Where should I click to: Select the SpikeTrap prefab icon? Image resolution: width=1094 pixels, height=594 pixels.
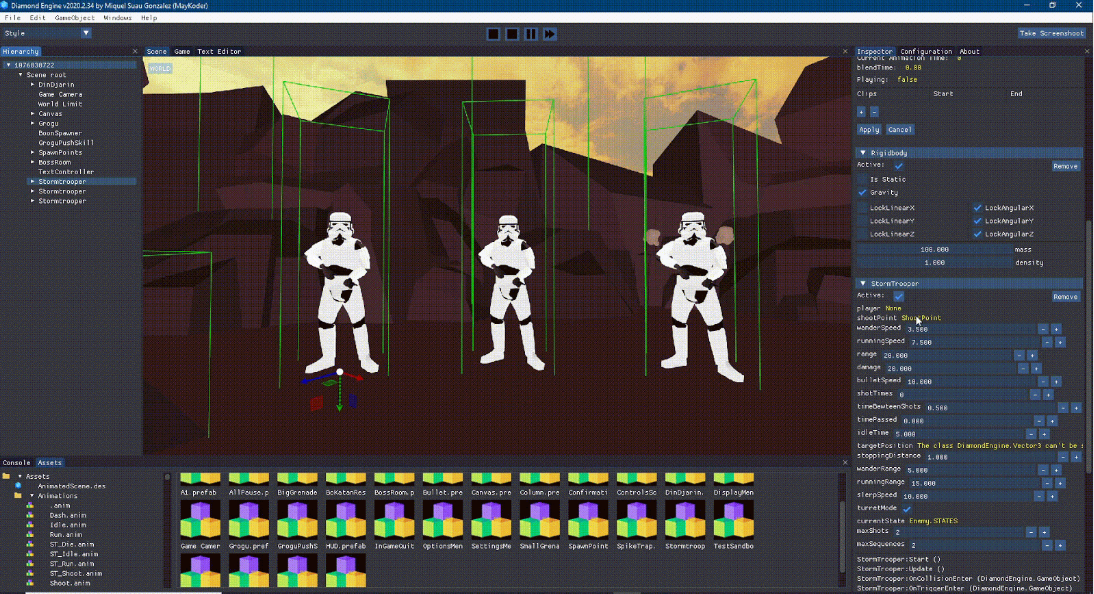click(x=637, y=520)
